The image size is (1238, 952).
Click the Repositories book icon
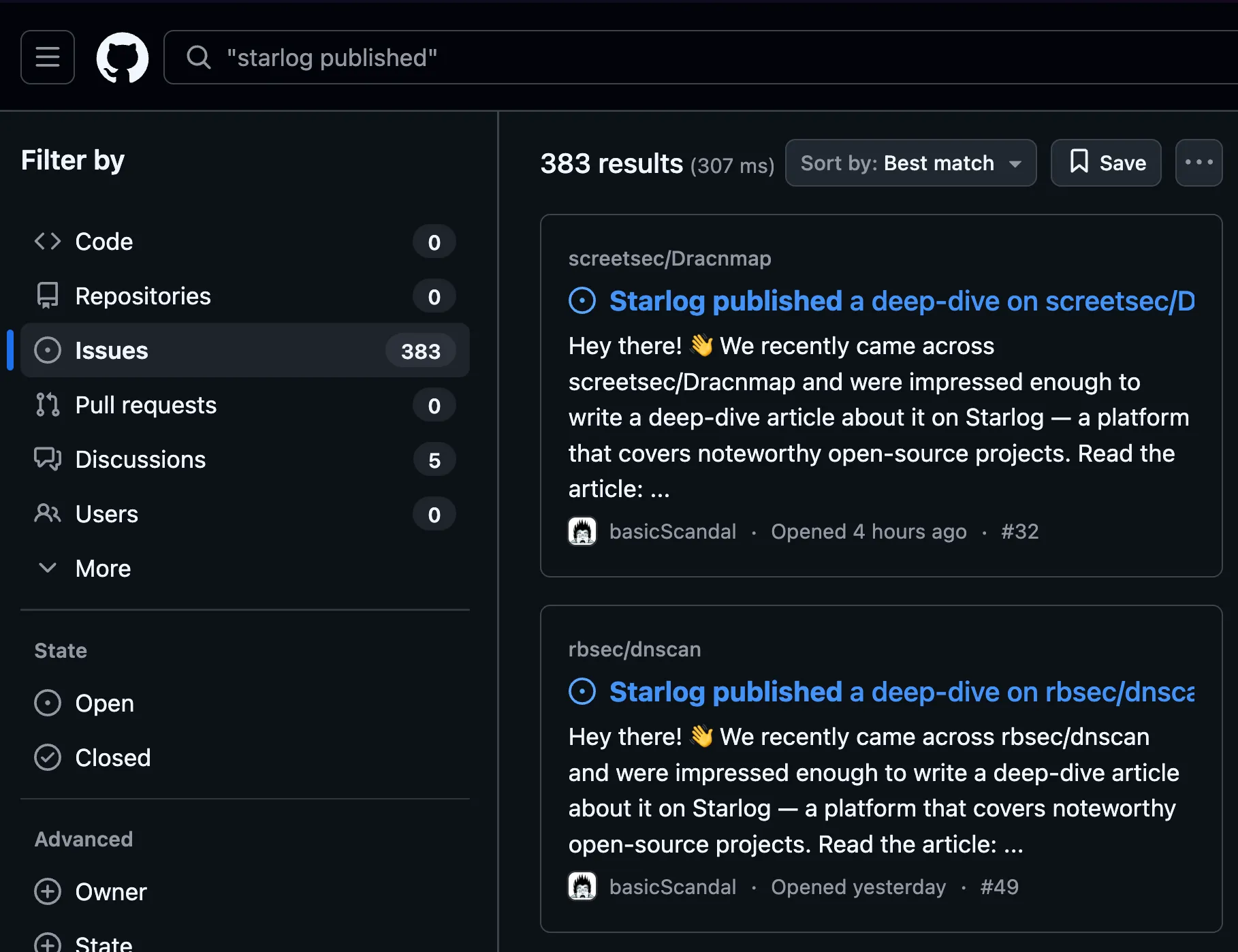click(x=47, y=296)
